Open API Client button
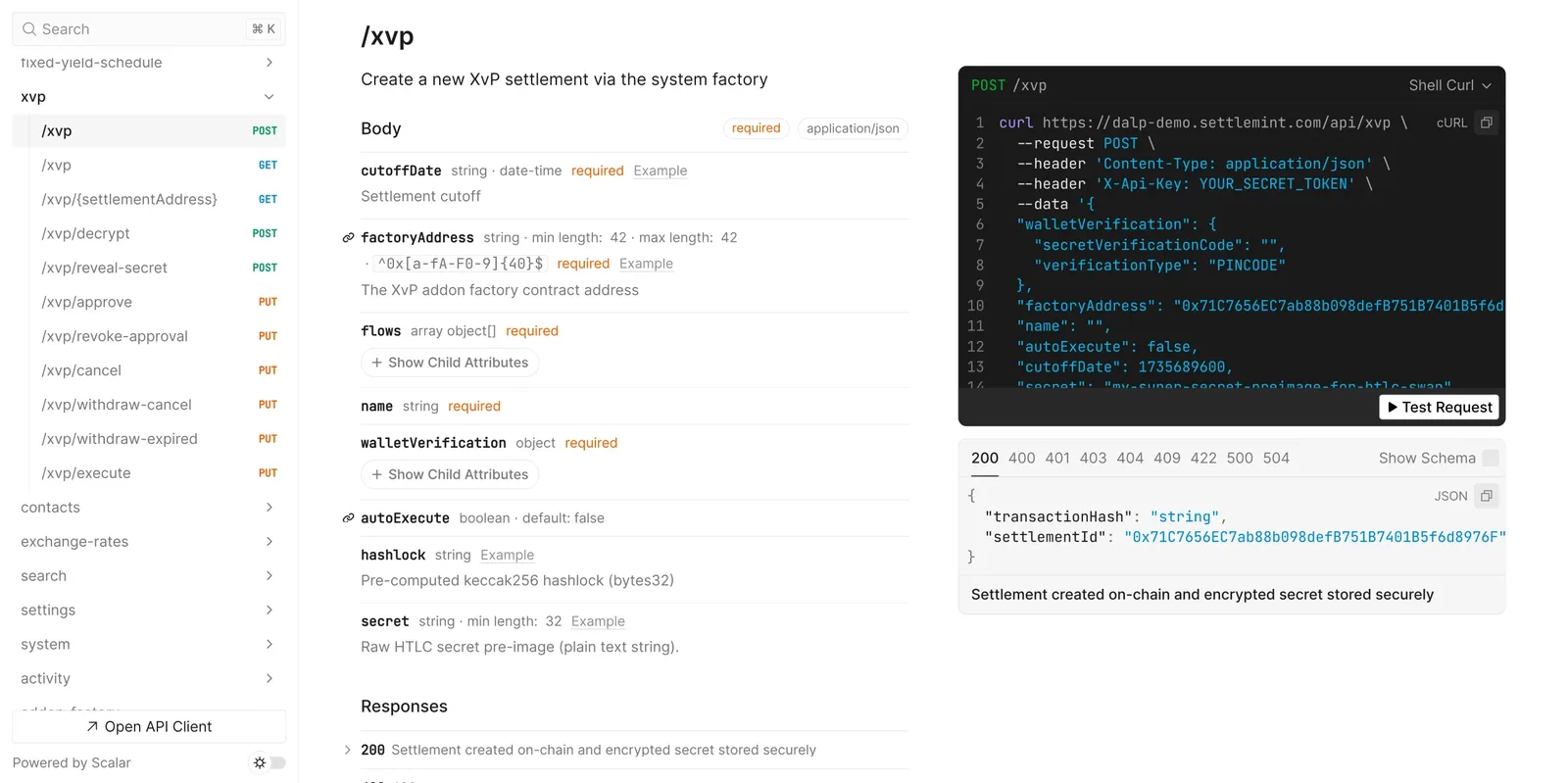1568x783 pixels. click(149, 726)
